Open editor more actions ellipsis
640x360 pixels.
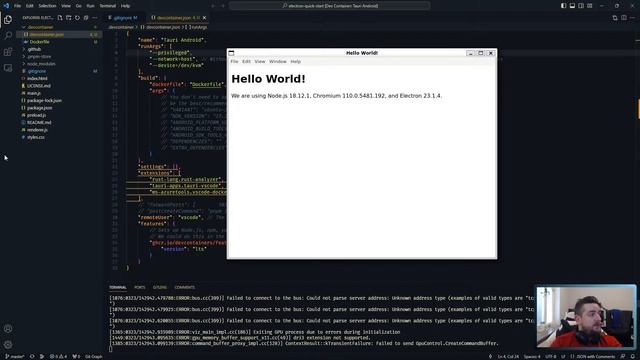(632, 18)
